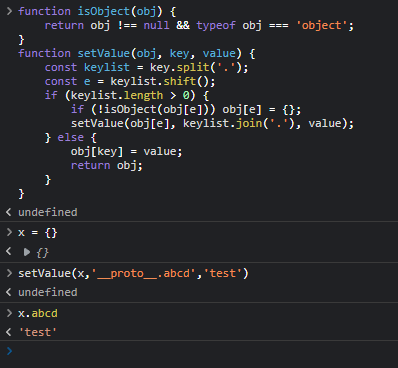Click the setValue(x,'__proto__.abcd','test') entry

point(133,273)
